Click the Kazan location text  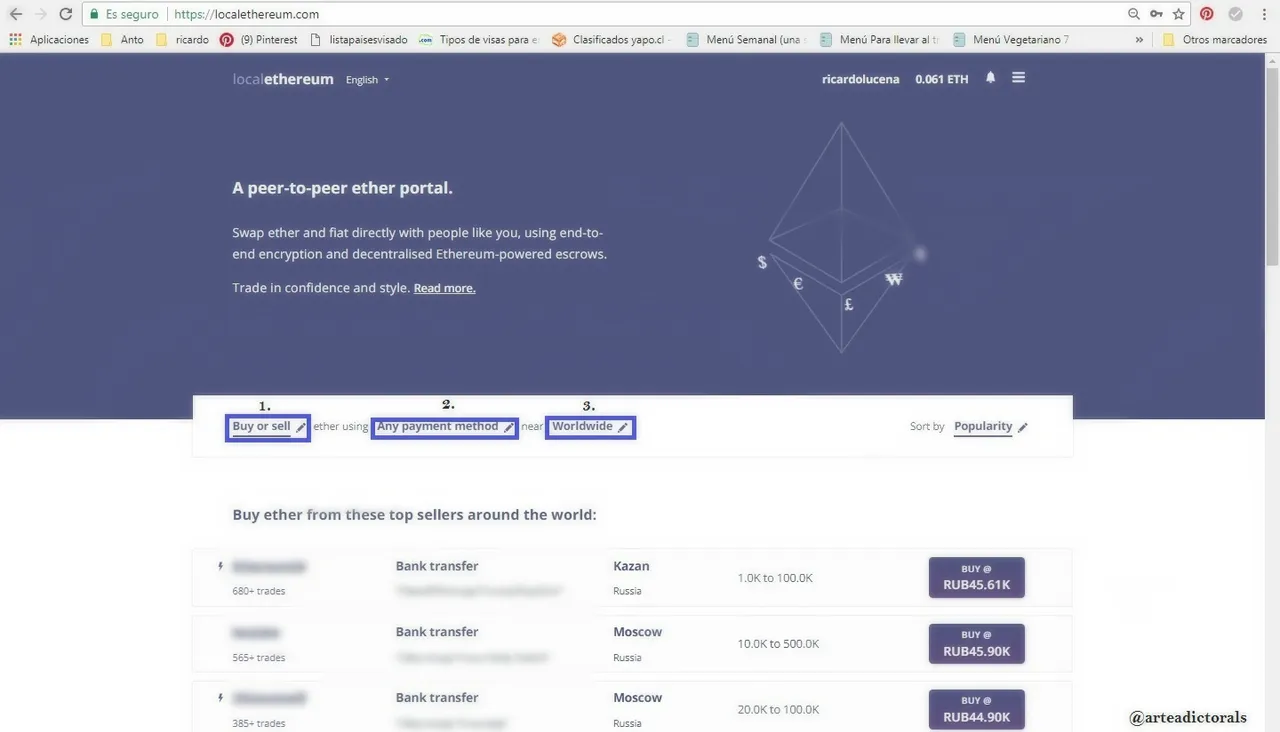coord(631,566)
